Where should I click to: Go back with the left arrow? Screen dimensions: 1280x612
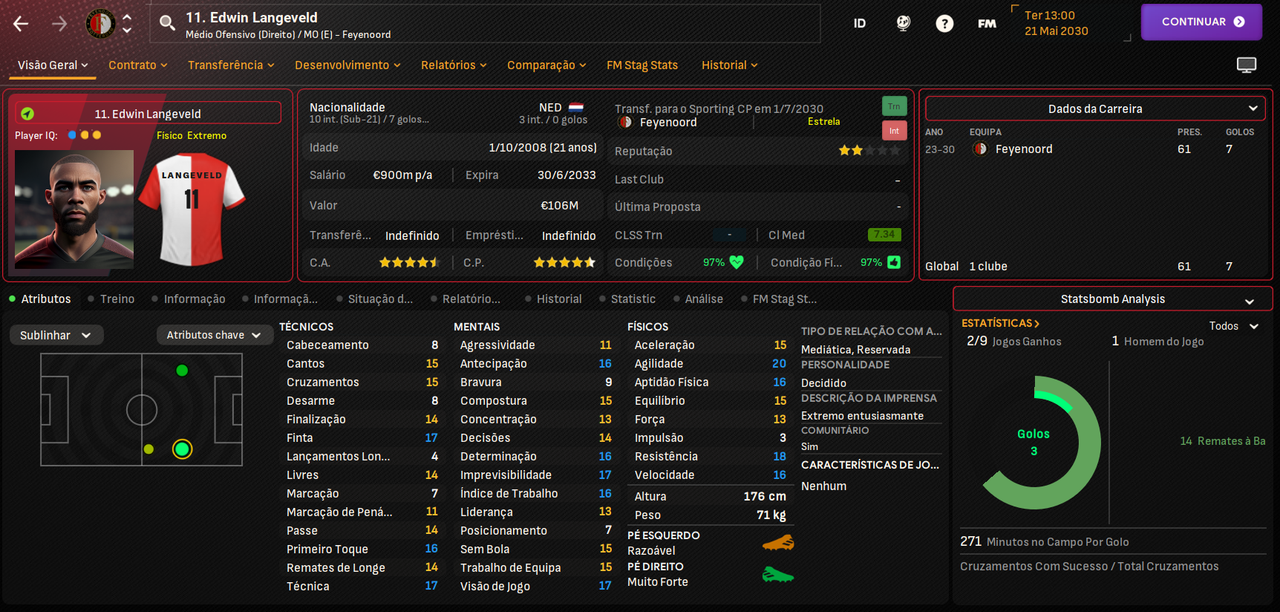21,23
